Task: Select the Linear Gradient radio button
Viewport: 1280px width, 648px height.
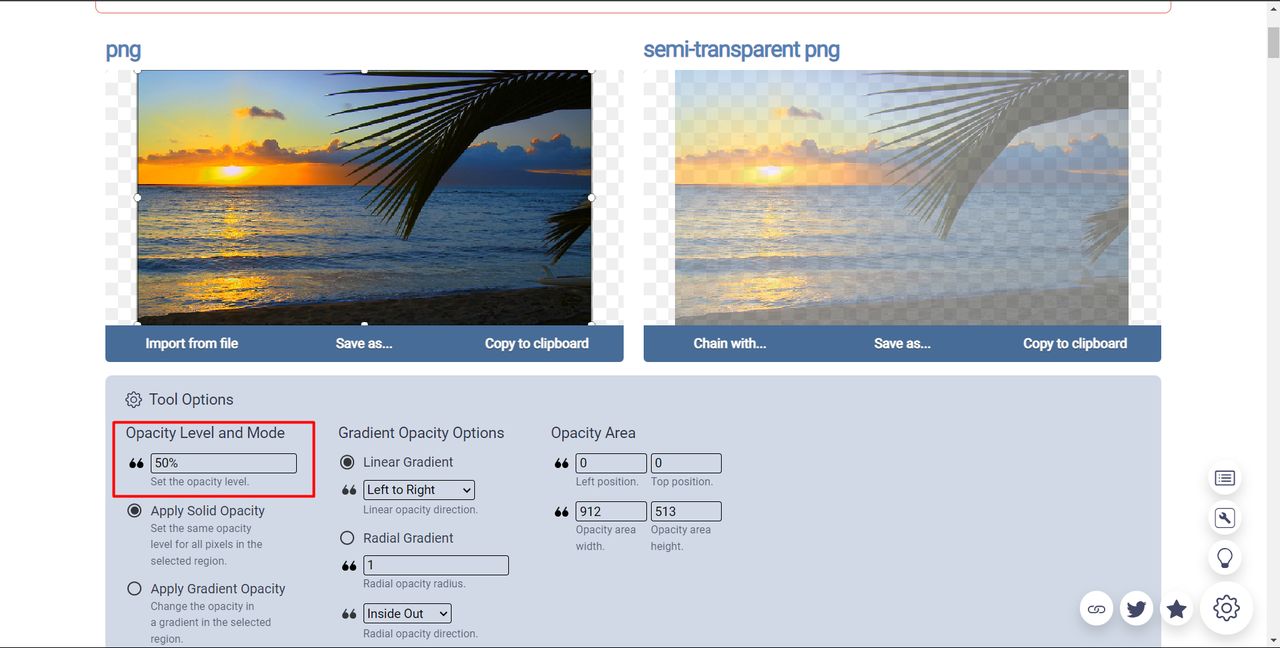Action: click(347, 462)
